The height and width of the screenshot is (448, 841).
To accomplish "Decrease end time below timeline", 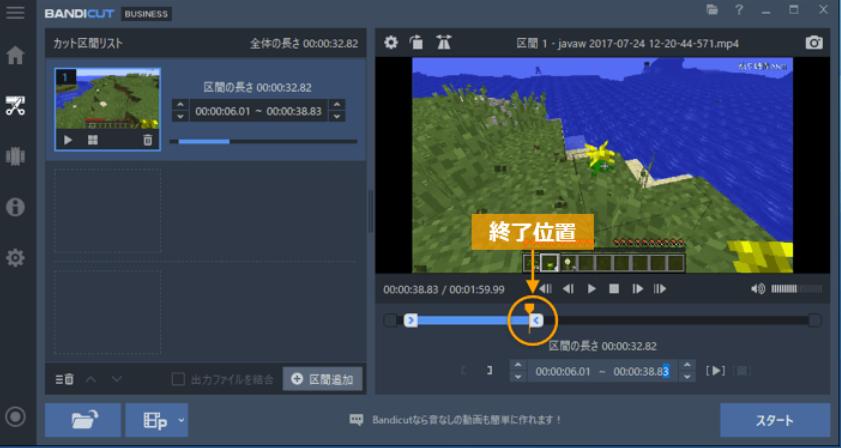I will click(x=687, y=377).
